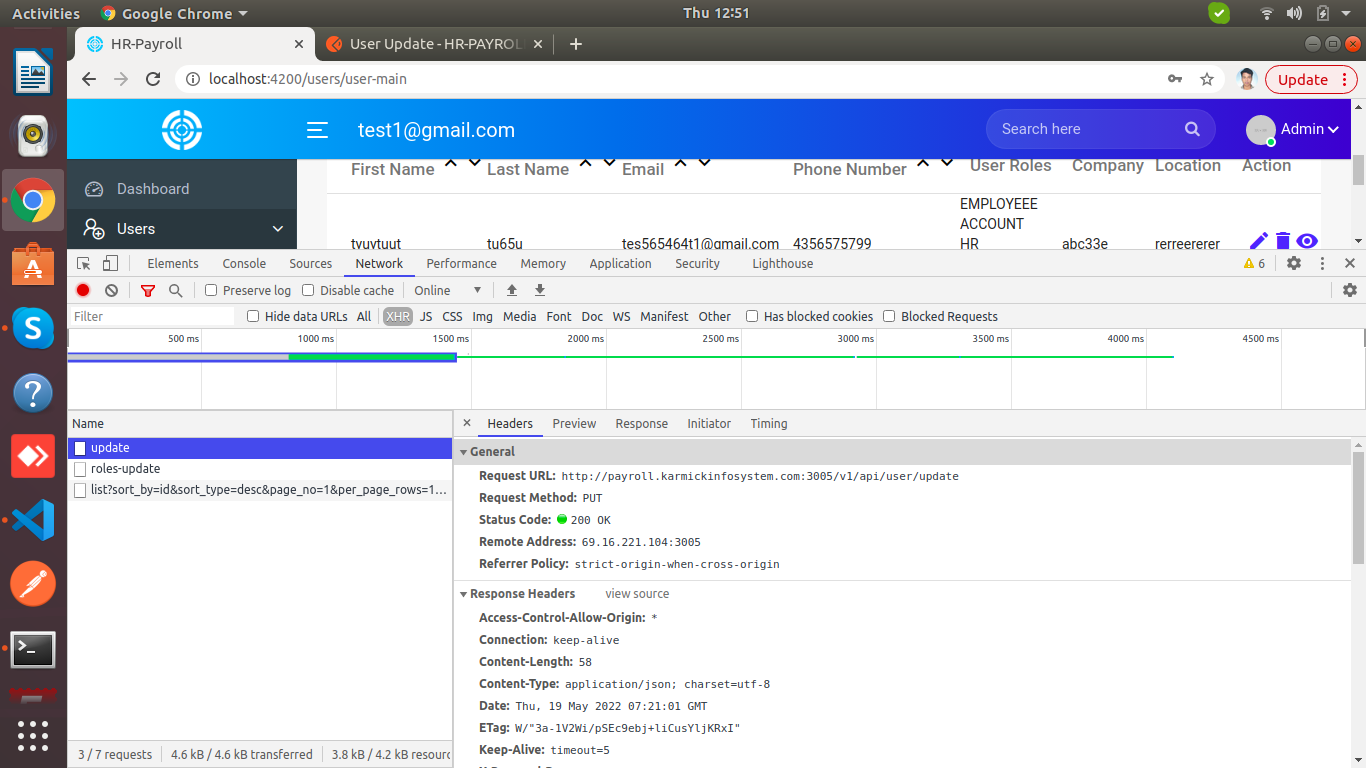Screen dimensions: 1366x768
Task: Open the Online throttling dropdown
Action: click(448, 290)
